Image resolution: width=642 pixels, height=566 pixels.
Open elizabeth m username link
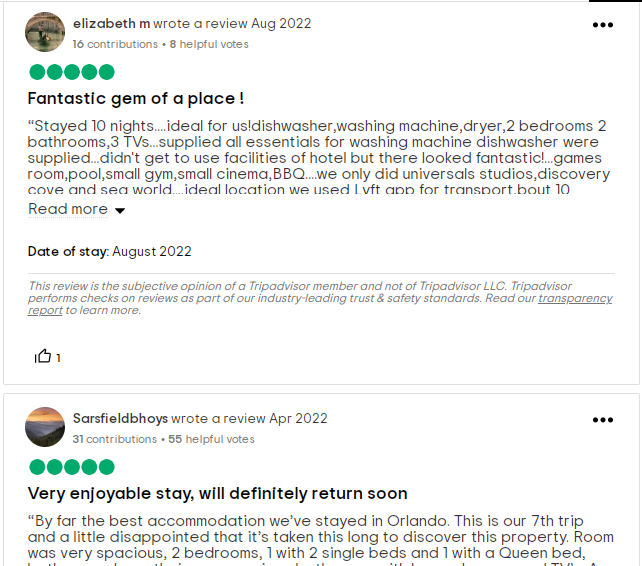111,23
